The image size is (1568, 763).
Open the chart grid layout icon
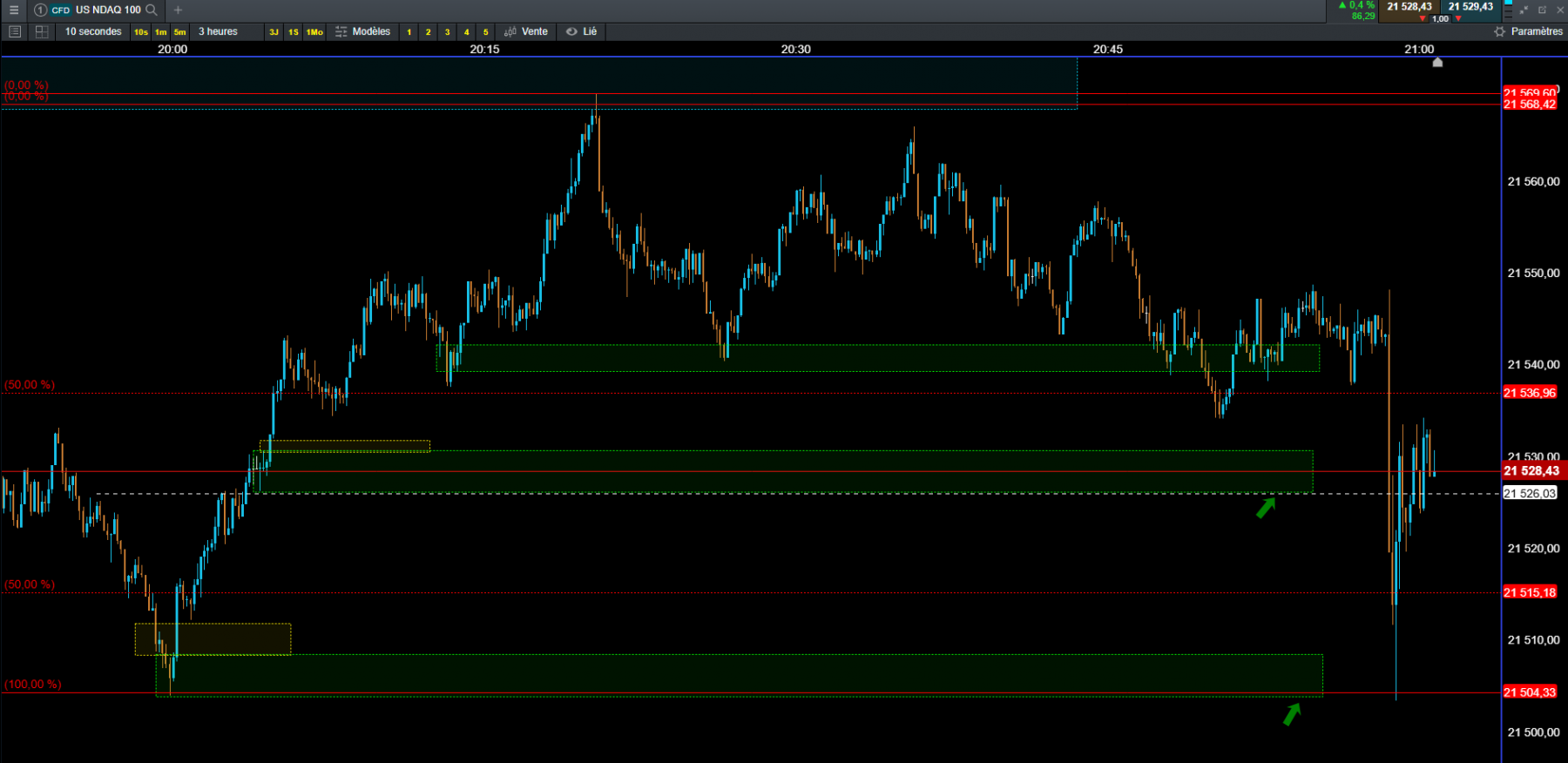click(x=41, y=31)
